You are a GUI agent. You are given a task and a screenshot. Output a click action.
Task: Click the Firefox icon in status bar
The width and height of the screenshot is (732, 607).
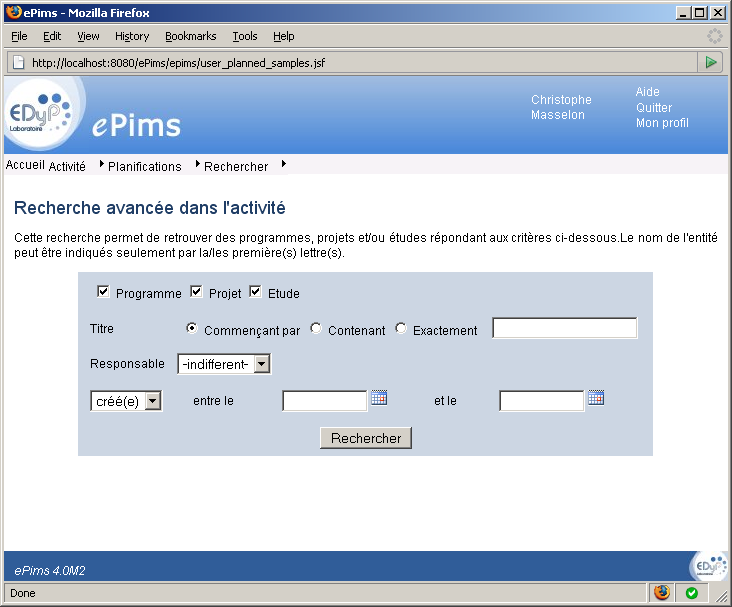click(662, 593)
